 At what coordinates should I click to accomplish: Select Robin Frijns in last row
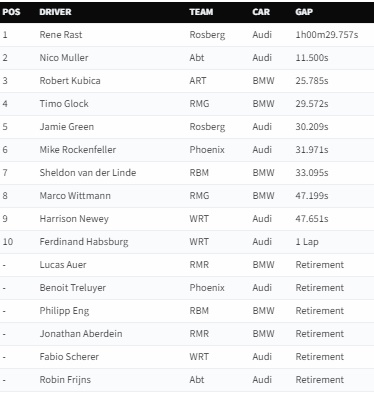[x=65, y=380]
